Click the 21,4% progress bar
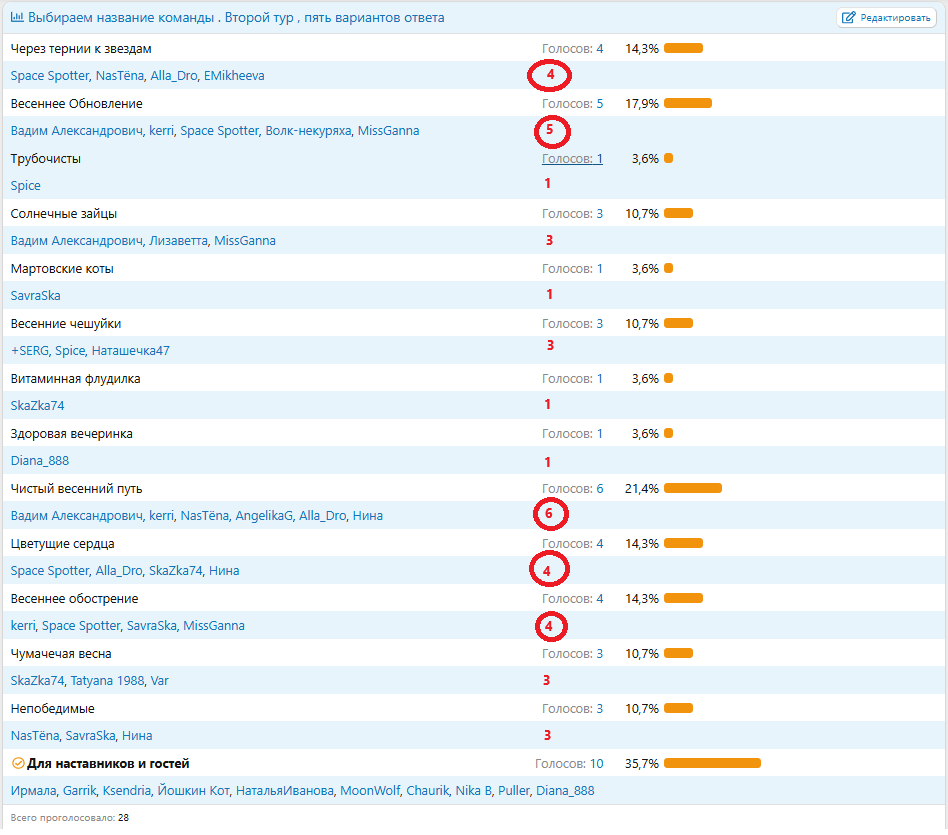The width and height of the screenshot is (948, 835). tap(693, 488)
